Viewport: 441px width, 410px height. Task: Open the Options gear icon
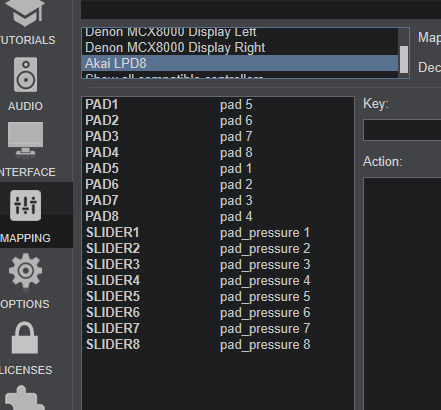(25, 271)
